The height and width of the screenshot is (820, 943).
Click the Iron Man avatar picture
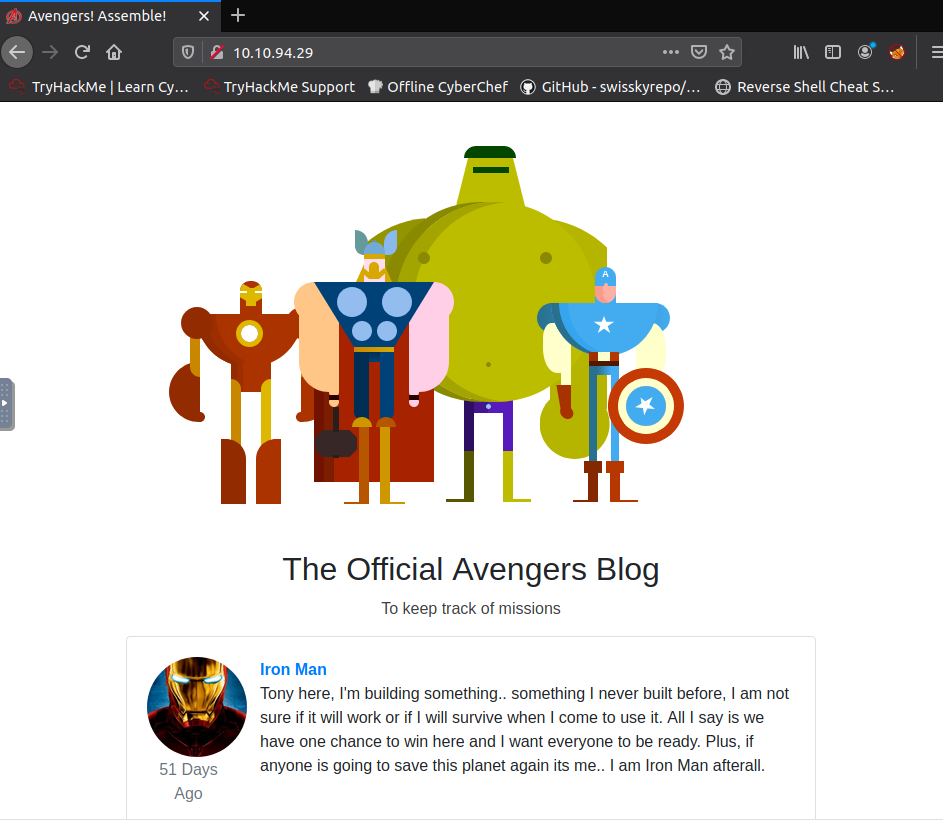pyautogui.click(x=197, y=707)
